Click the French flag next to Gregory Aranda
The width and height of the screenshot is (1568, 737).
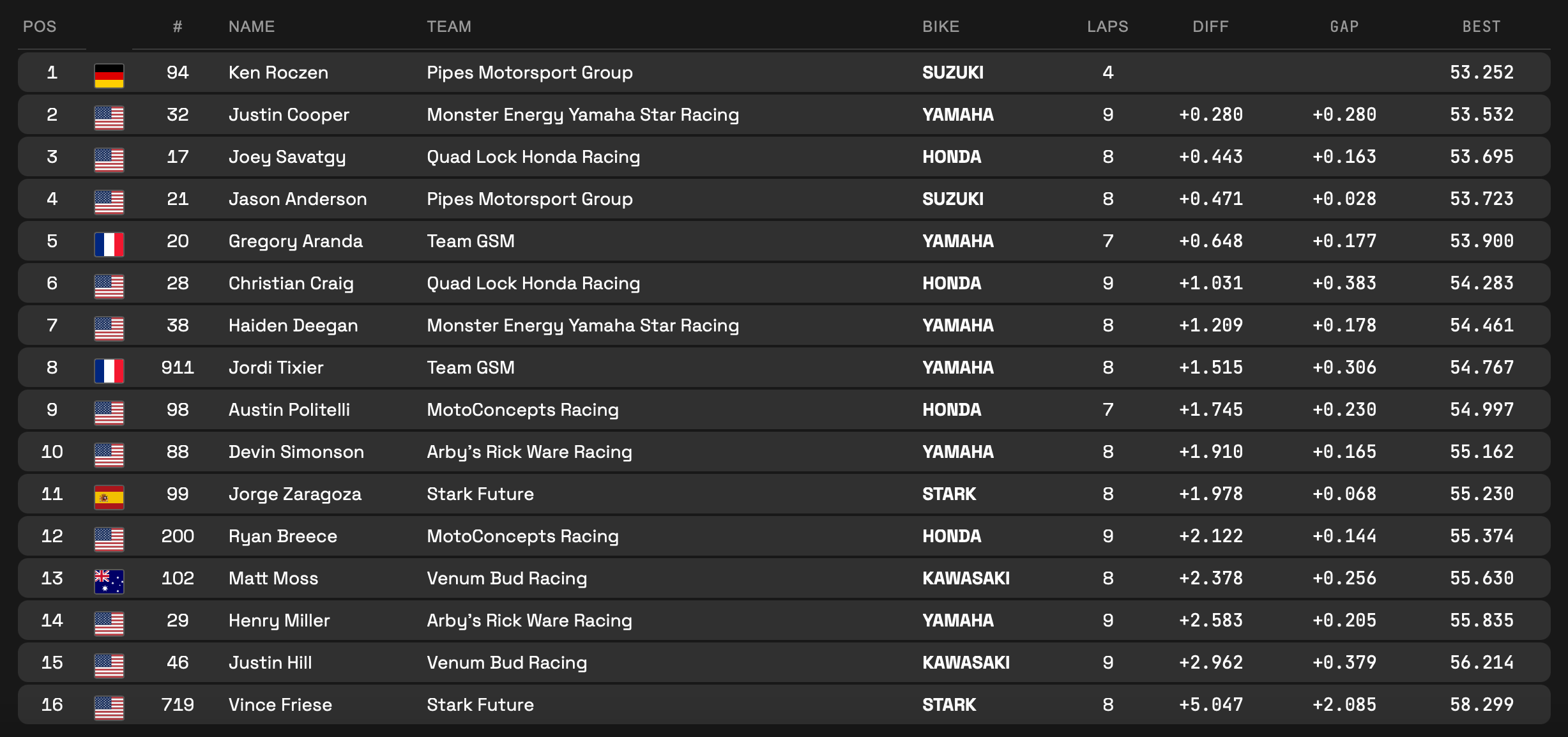[x=109, y=244]
